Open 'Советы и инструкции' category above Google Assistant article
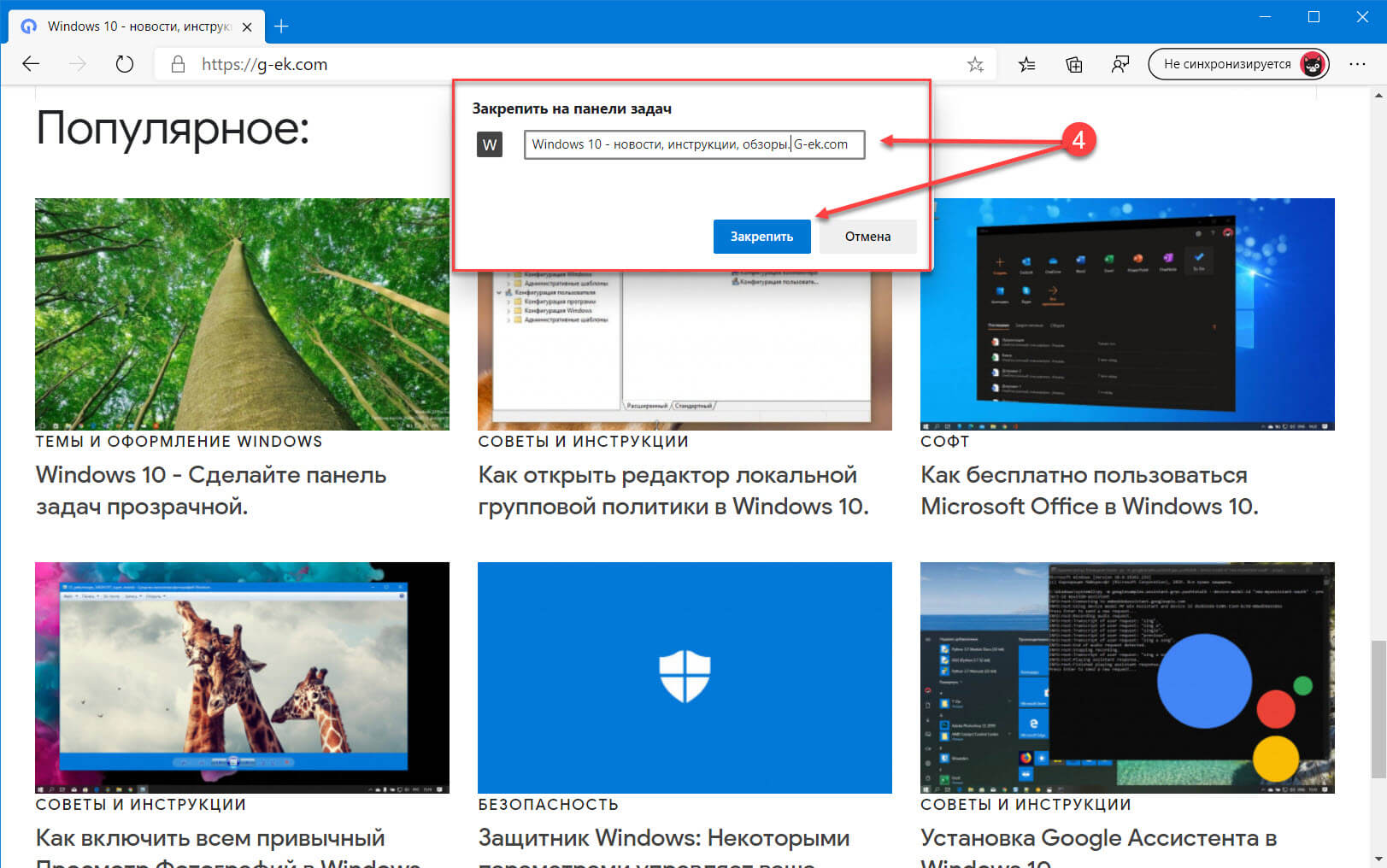The height and width of the screenshot is (868, 1387). (x=1026, y=805)
